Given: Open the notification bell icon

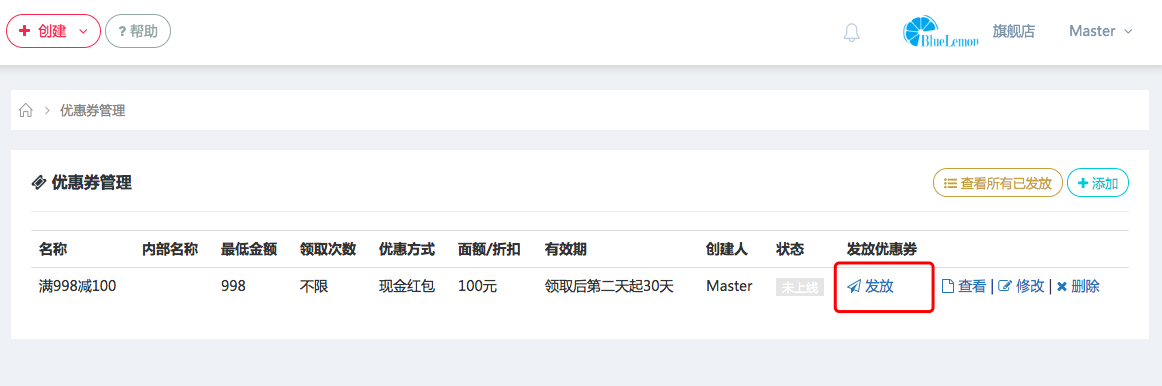Looking at the screenshot, I should (852, 32).
